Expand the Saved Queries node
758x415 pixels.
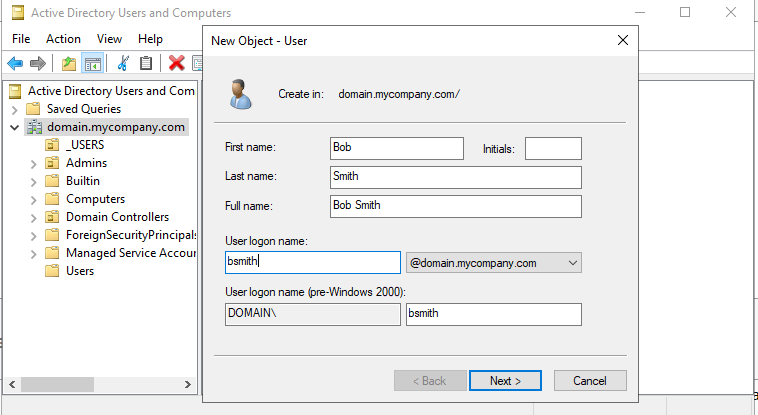coord(15,109)
